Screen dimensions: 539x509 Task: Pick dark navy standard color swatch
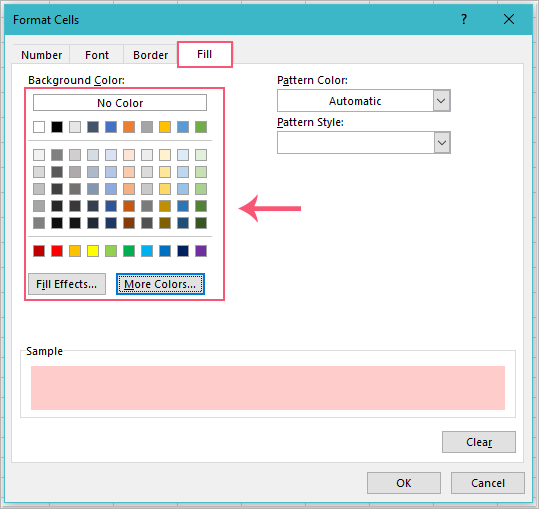pyautogui.click(x=183, y=251)
